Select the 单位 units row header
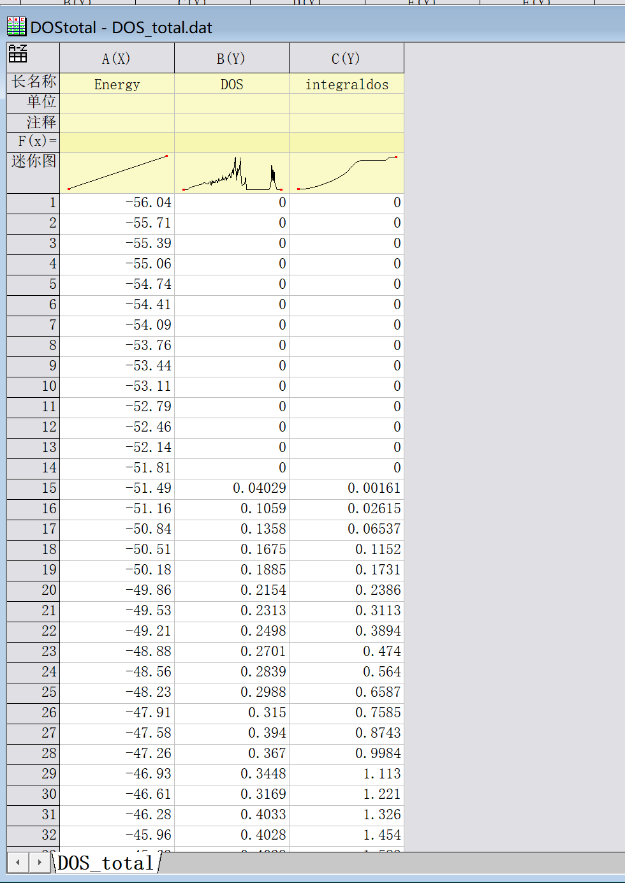The image size is (625, 883). click(33, 103)
